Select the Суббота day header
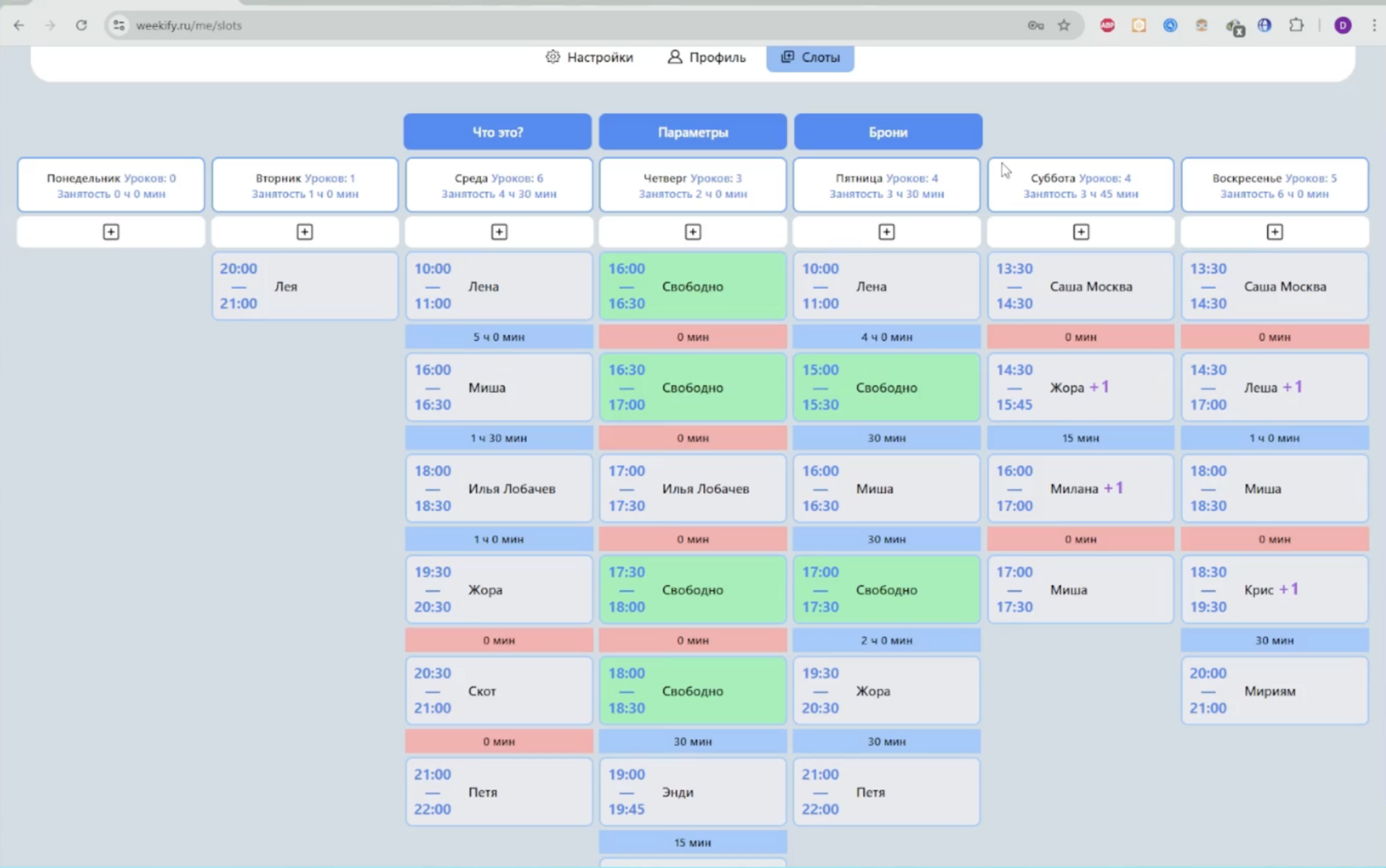The width and height of the screenshot is (1386, 868). click(x=1081, y=185)
